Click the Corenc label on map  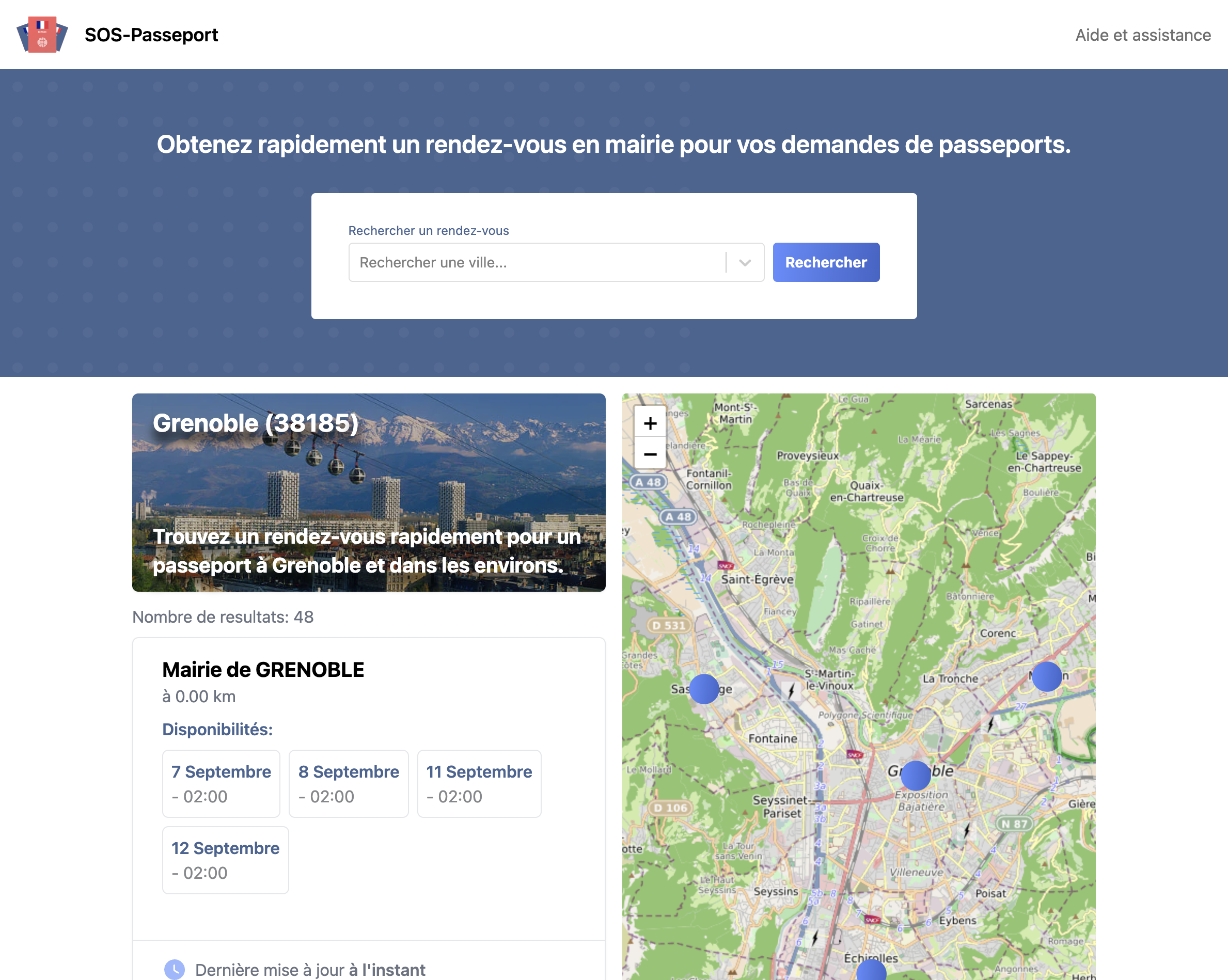tap(998, 633)
